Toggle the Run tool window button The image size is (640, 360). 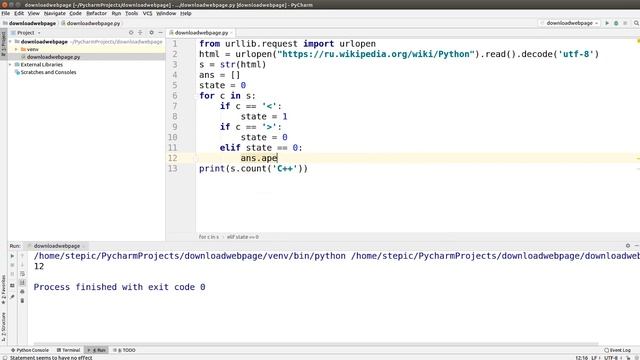click(97, 350)
